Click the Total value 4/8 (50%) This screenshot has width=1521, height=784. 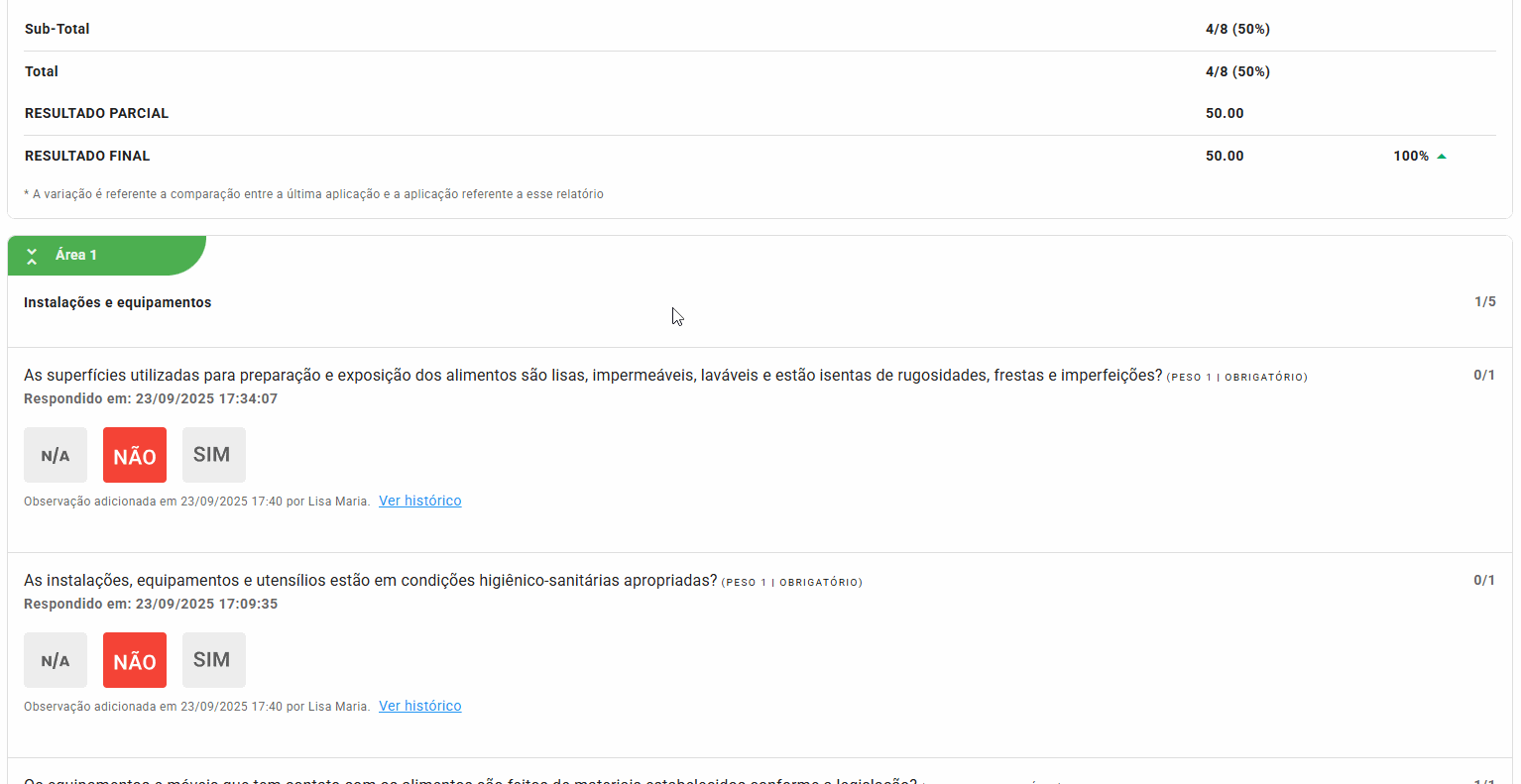pos(1237,71)
